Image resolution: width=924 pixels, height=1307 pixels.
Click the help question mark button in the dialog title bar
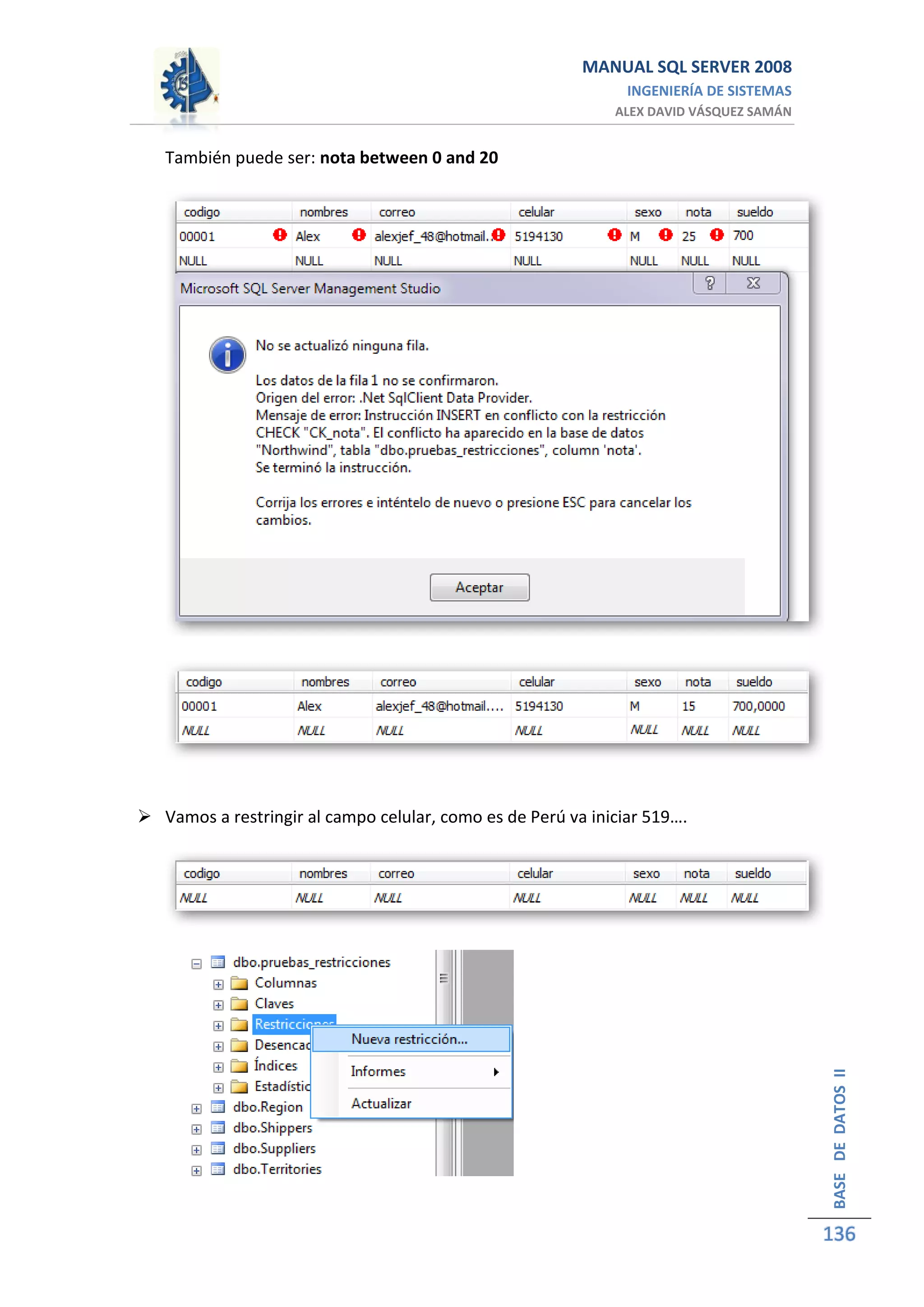tap(710, 283)
